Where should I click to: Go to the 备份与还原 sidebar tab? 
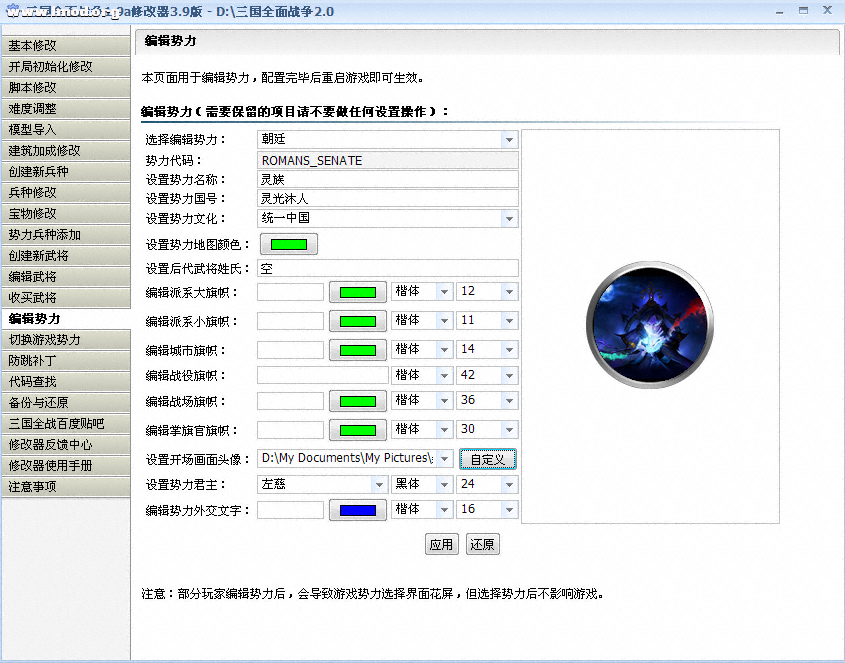pyautogui.click(x=65, y=403)
